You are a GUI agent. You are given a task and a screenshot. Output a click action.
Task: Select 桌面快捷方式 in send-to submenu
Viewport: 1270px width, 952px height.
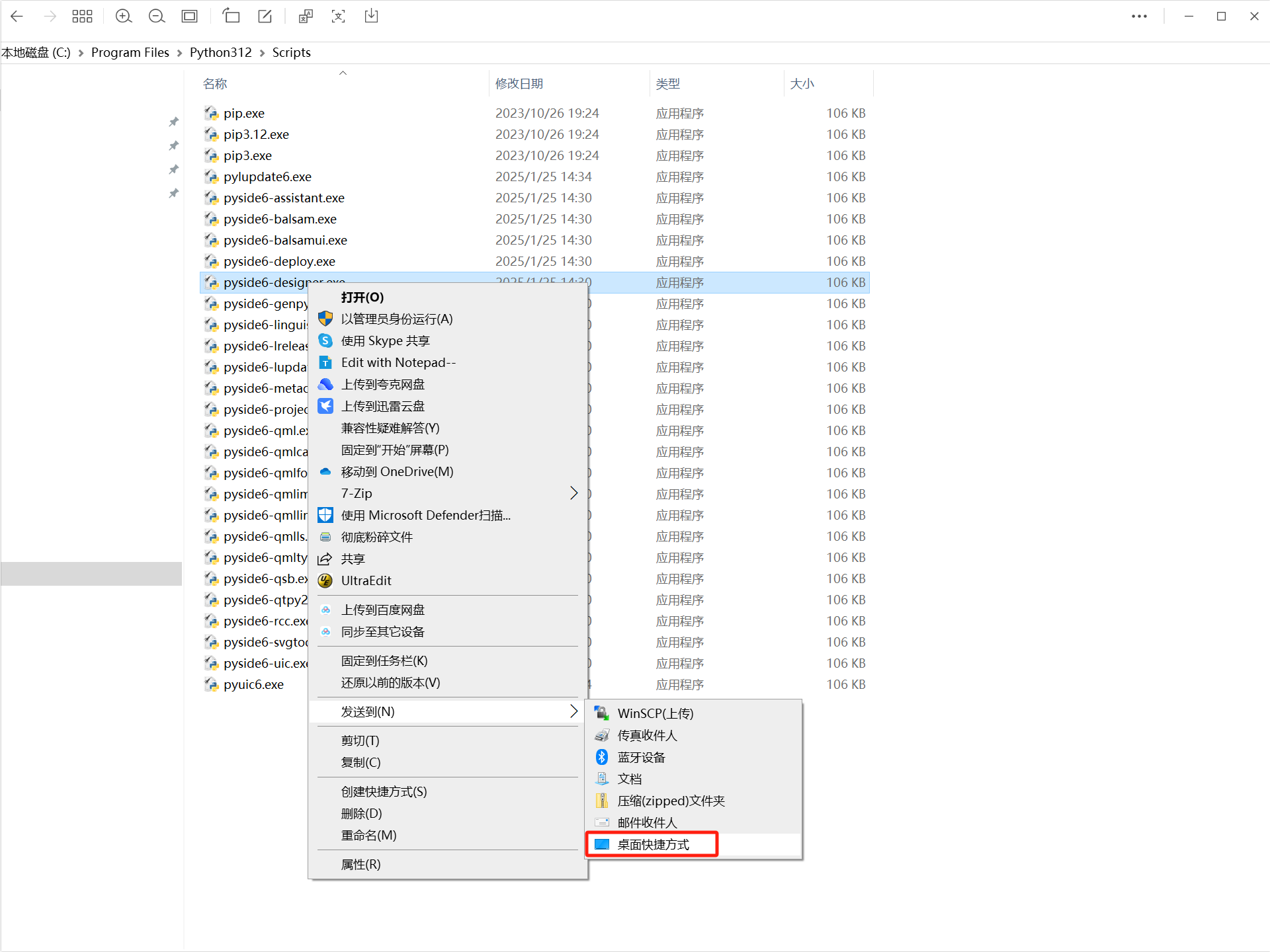tap(653, 844)
